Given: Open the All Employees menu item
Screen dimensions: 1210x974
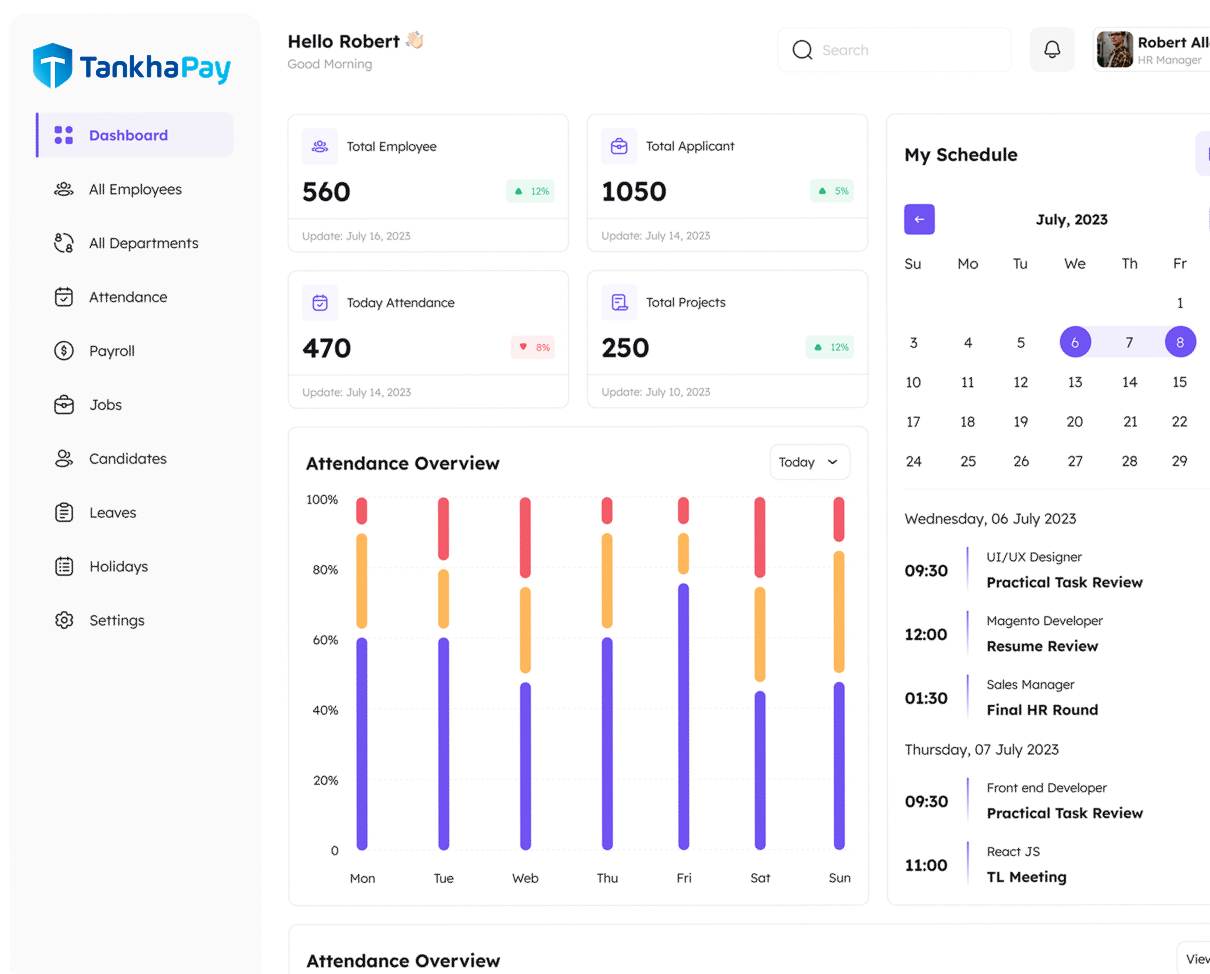Looking at the screenshot, I should tap(135, 190).
